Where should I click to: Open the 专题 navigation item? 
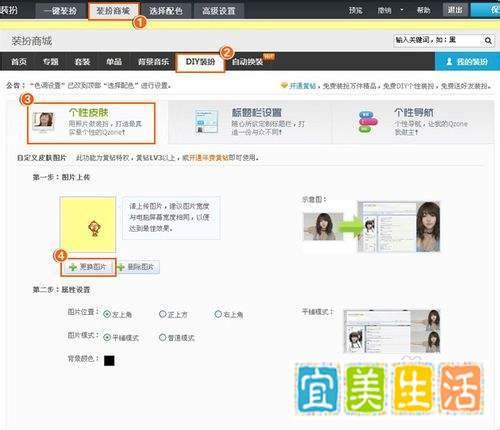click(x=50, y=62)
